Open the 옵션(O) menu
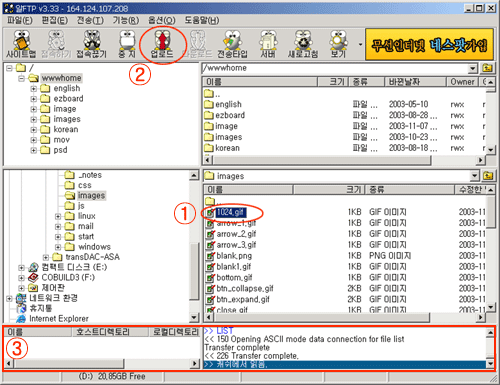 [x=162, y=20]
